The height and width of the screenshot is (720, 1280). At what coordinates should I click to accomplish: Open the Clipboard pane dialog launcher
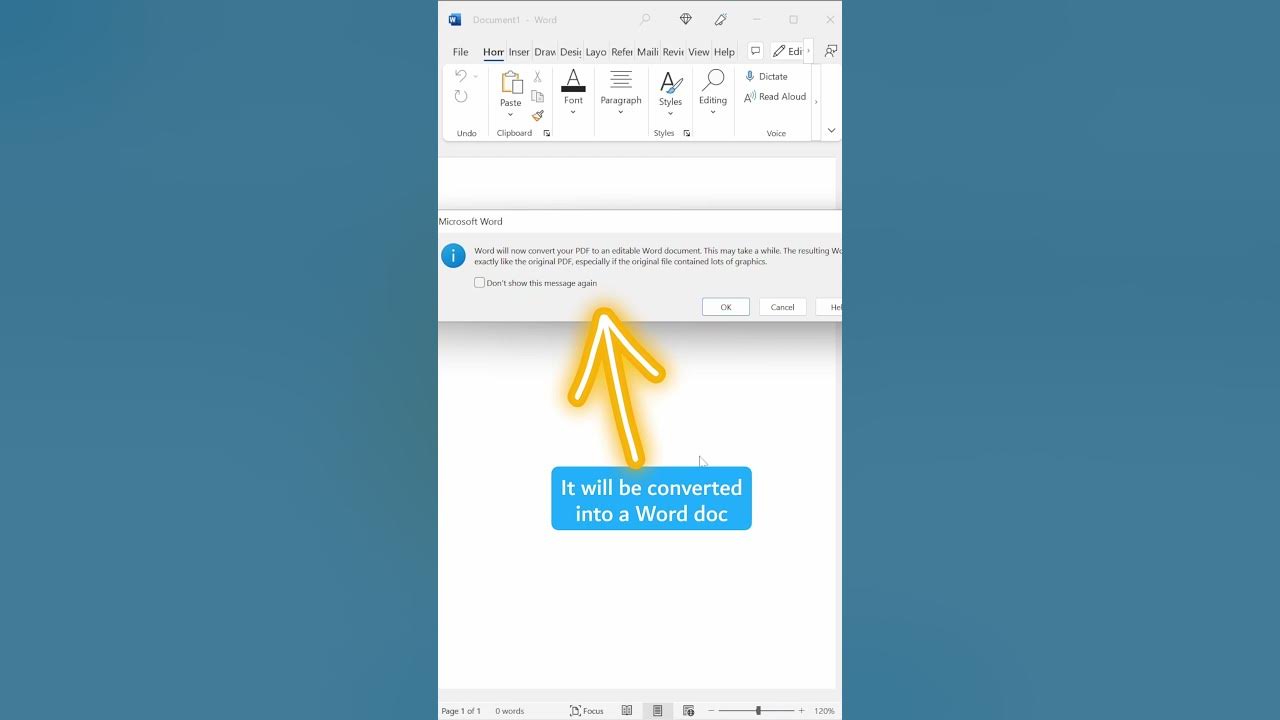coord(547,133)
